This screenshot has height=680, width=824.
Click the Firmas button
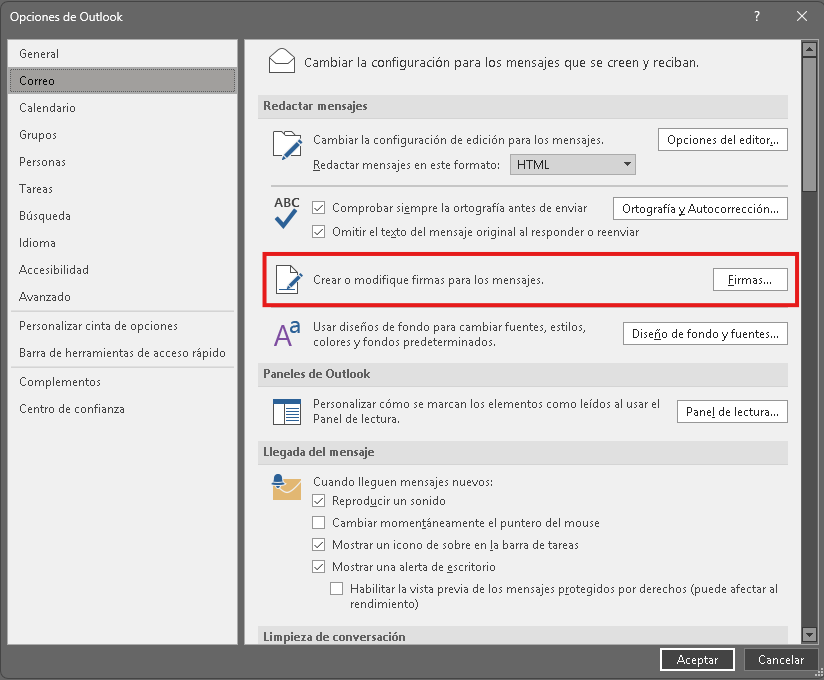pos(750,280)
